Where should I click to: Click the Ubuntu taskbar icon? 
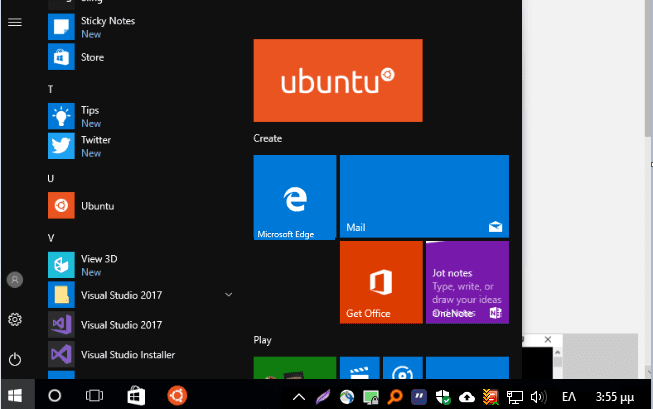click(177, 396)
